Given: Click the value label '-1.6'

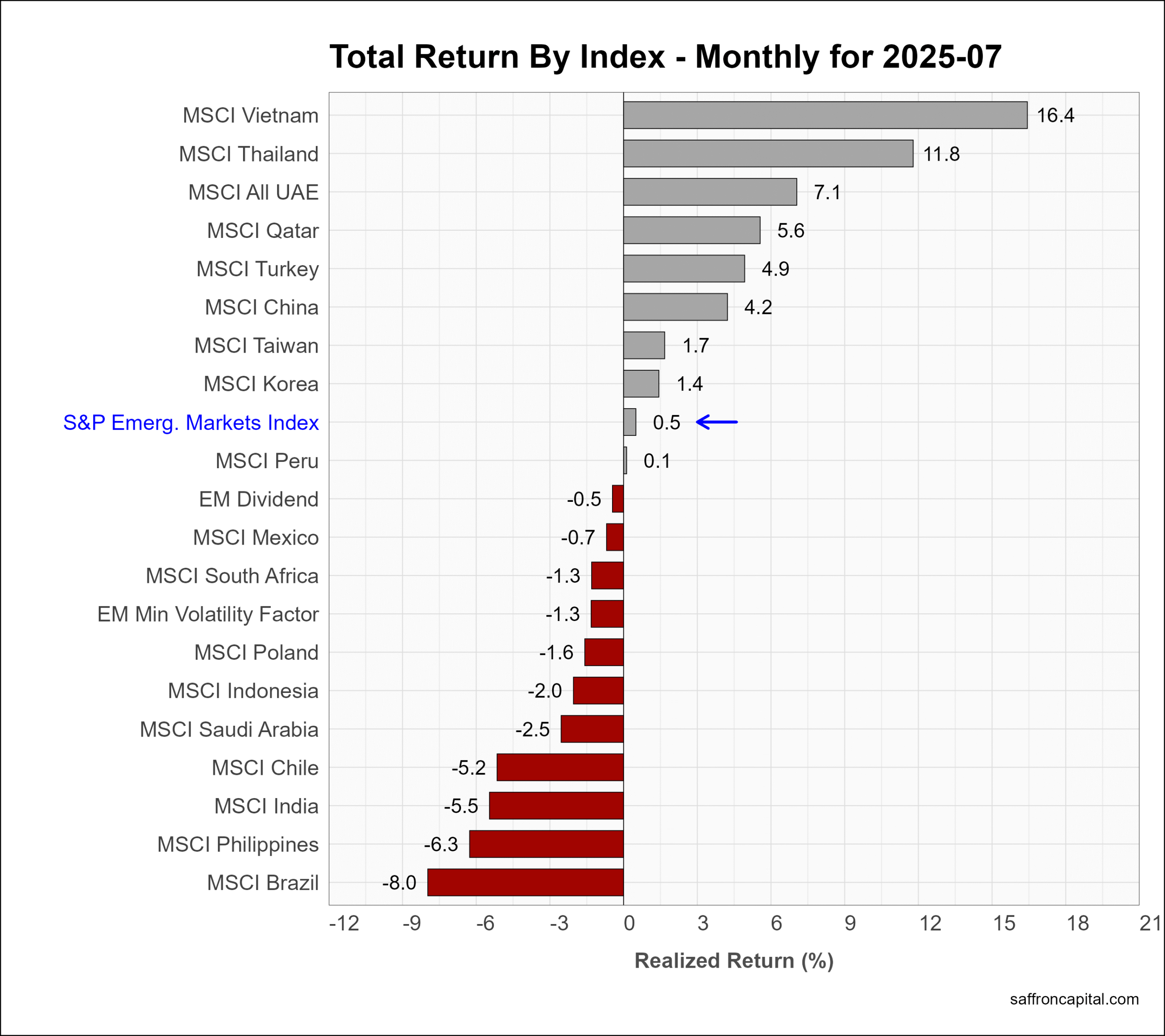Looking at the screenshot, I should point(556,652).
